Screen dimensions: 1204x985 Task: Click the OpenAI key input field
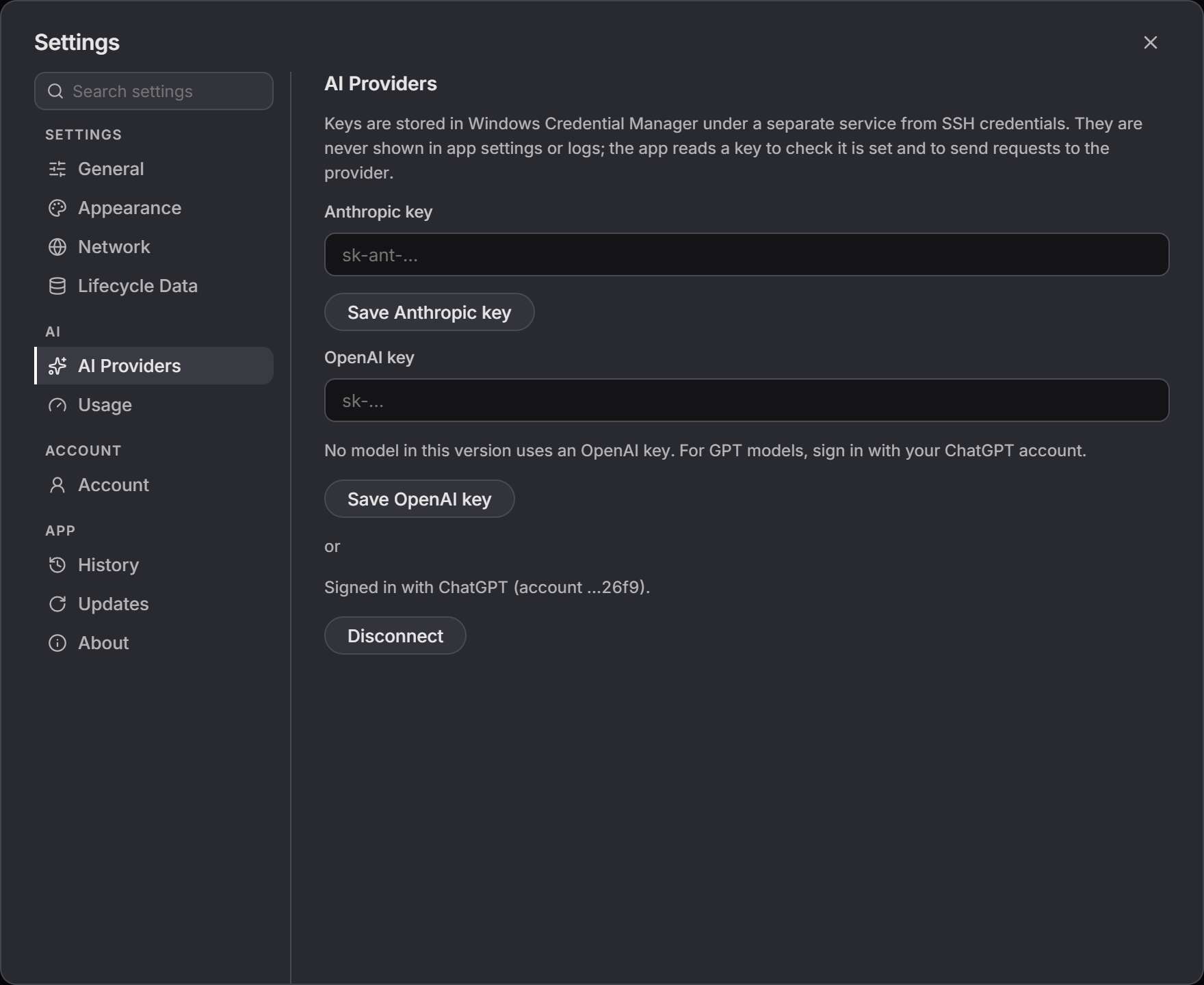(746, 400)
